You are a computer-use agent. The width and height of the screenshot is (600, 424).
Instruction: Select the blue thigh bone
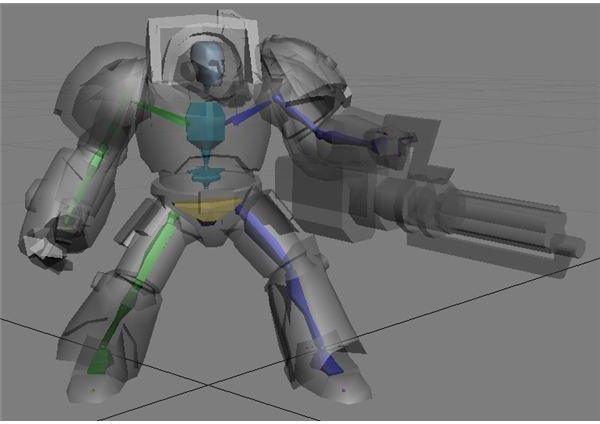click(263, 237)
